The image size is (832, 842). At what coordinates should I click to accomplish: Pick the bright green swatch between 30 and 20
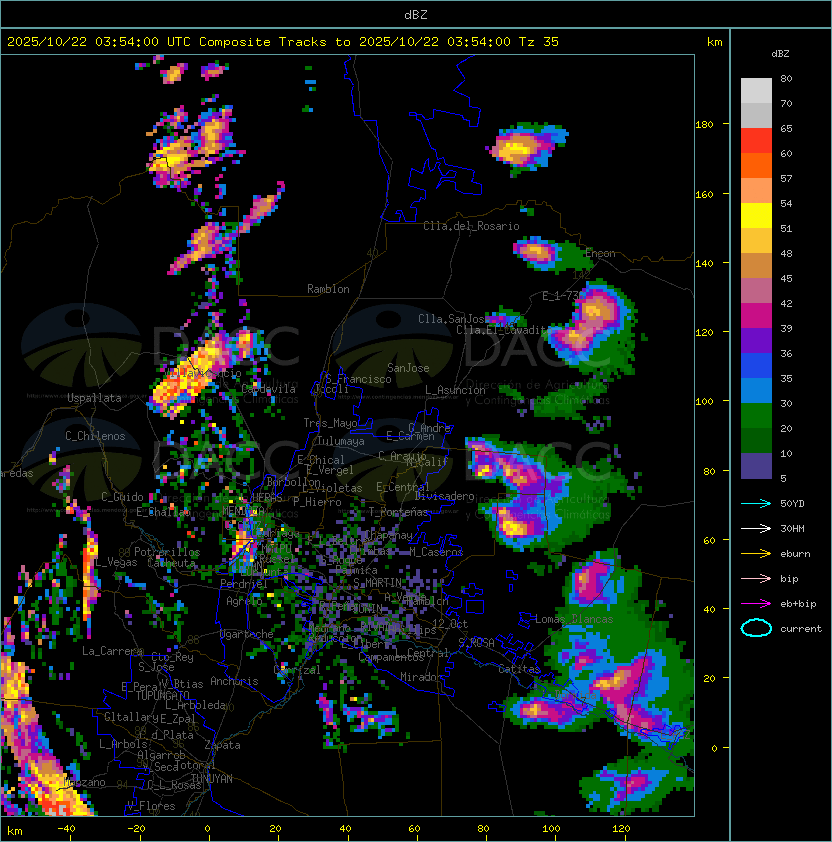756,416
